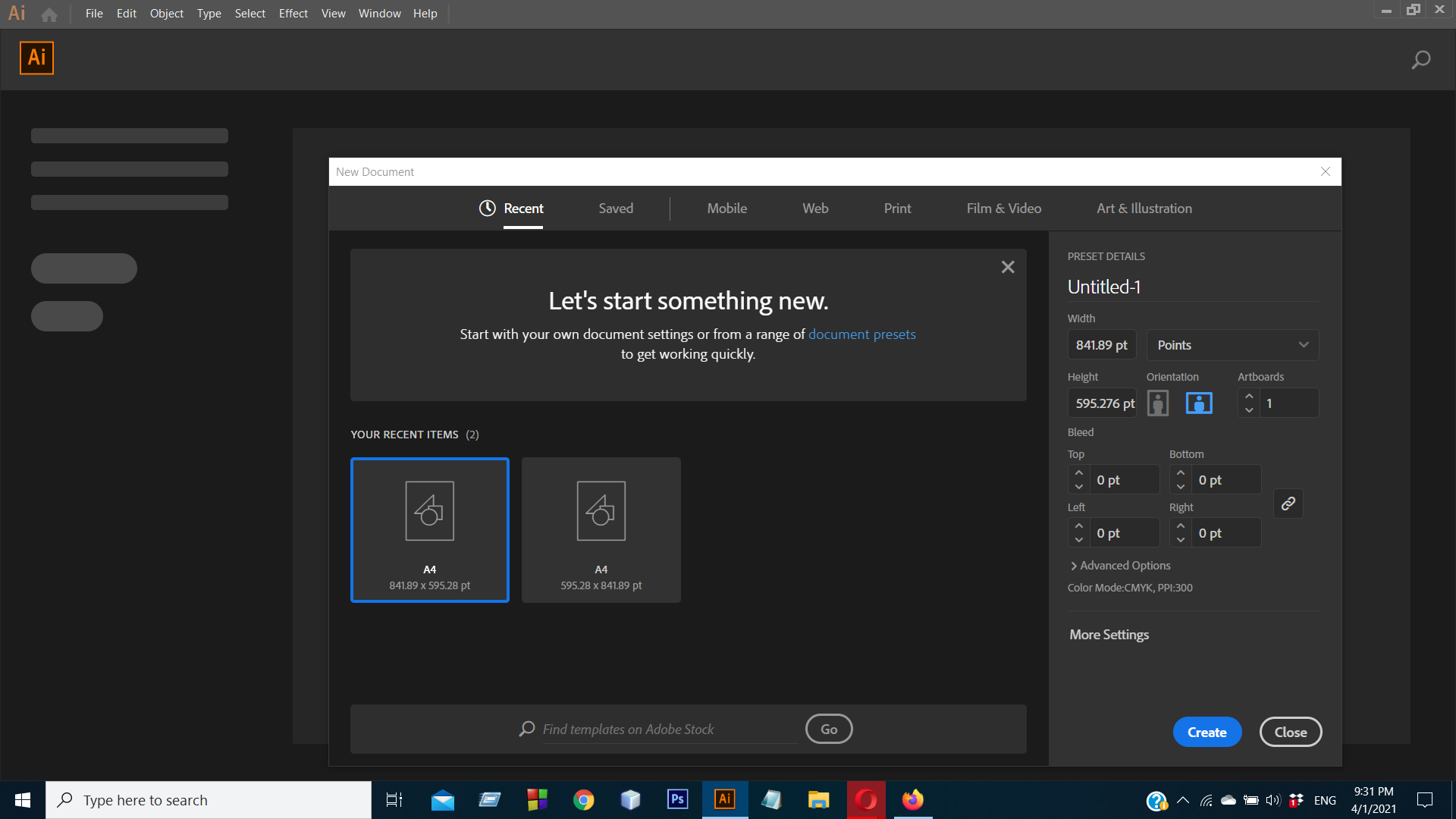Image resolution: width=1456 pixels, height=819 pixels.
Task: Open More Settings
Action: tap(1109, 635)
